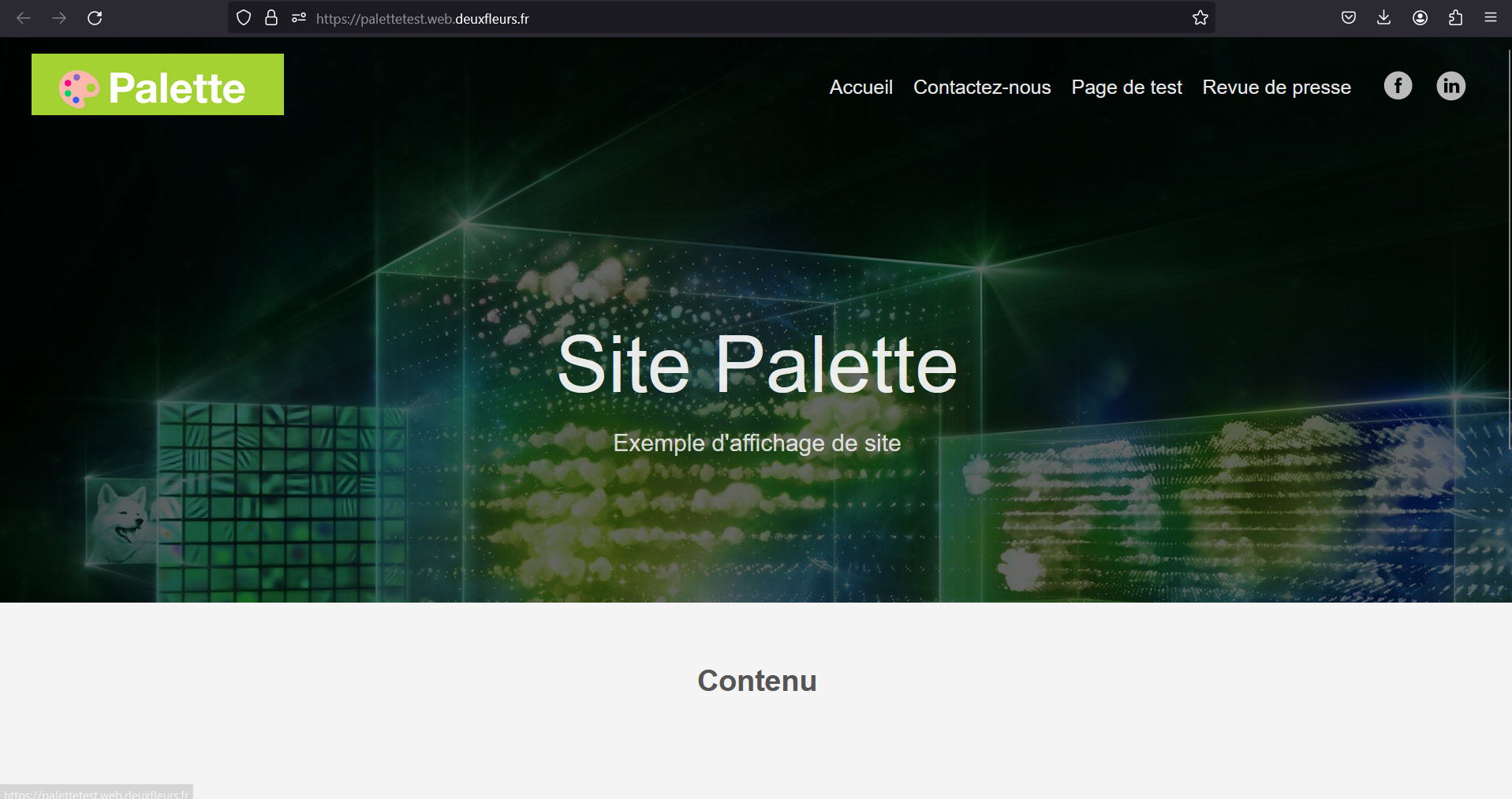
Task: Open the Contactez-nous page
Action: pyautogui.click(x=982, y=88)
